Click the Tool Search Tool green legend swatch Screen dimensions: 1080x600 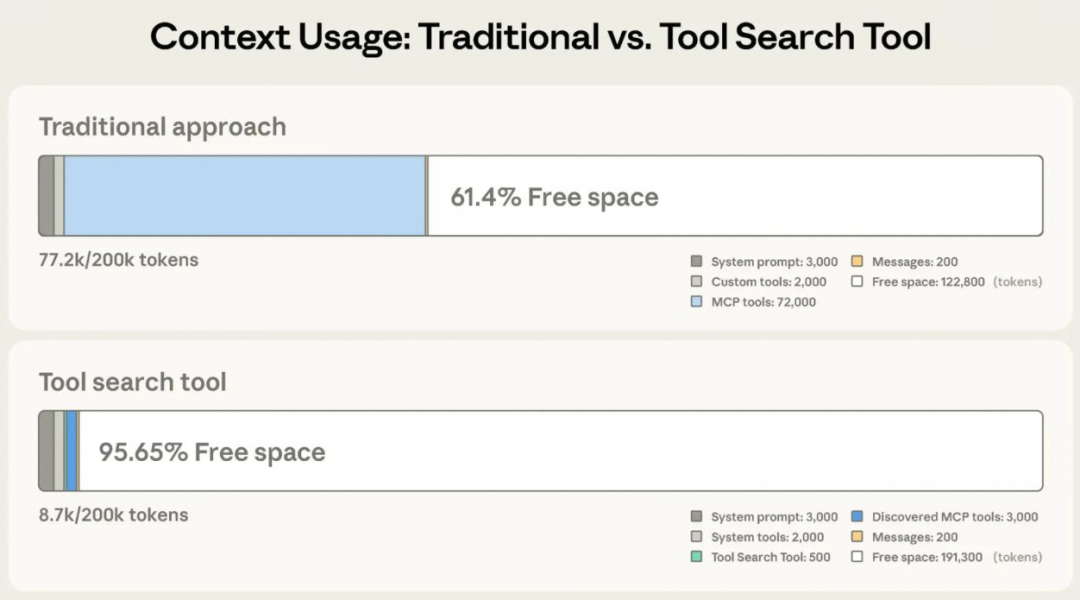pos(696,557)
